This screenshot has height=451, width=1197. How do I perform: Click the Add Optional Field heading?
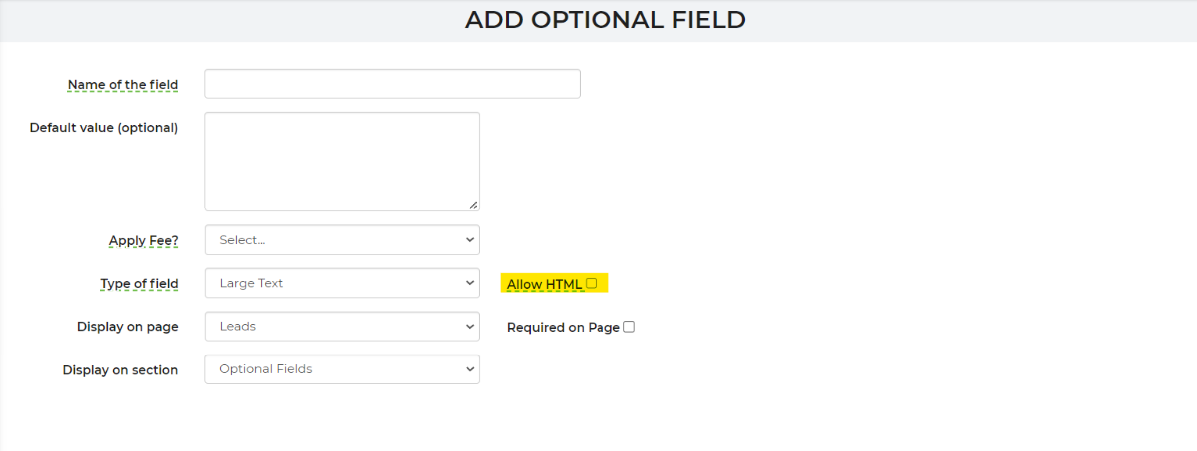click(x=605, y=20)
